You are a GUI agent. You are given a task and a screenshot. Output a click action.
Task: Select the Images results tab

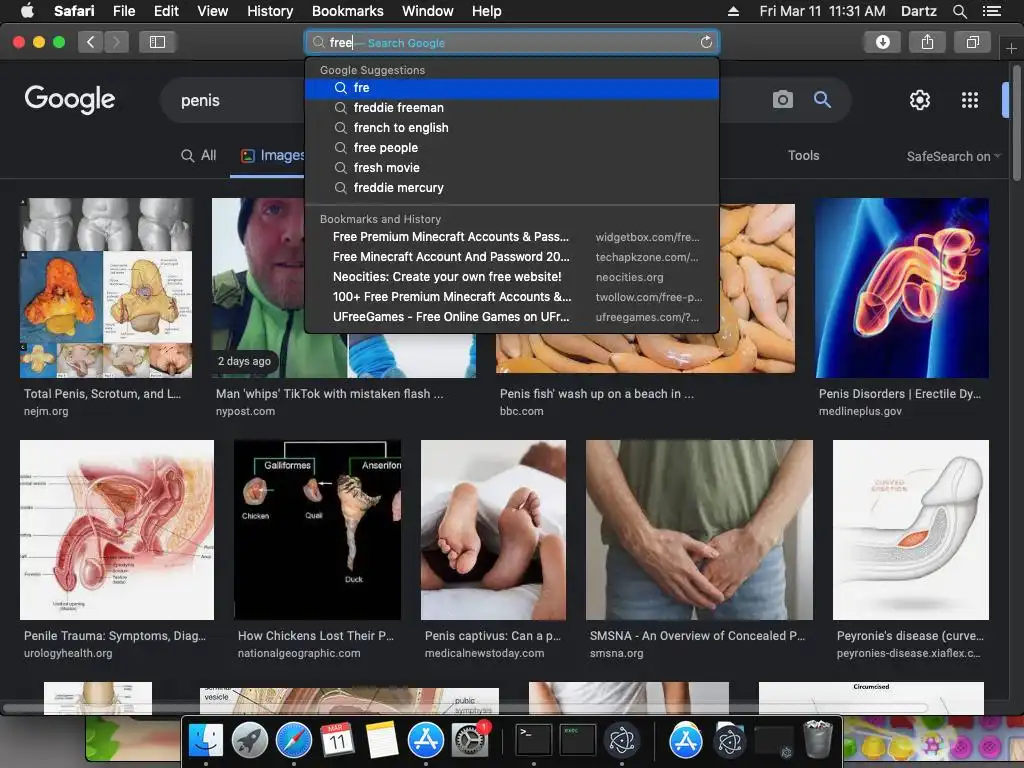click(272, 155)
